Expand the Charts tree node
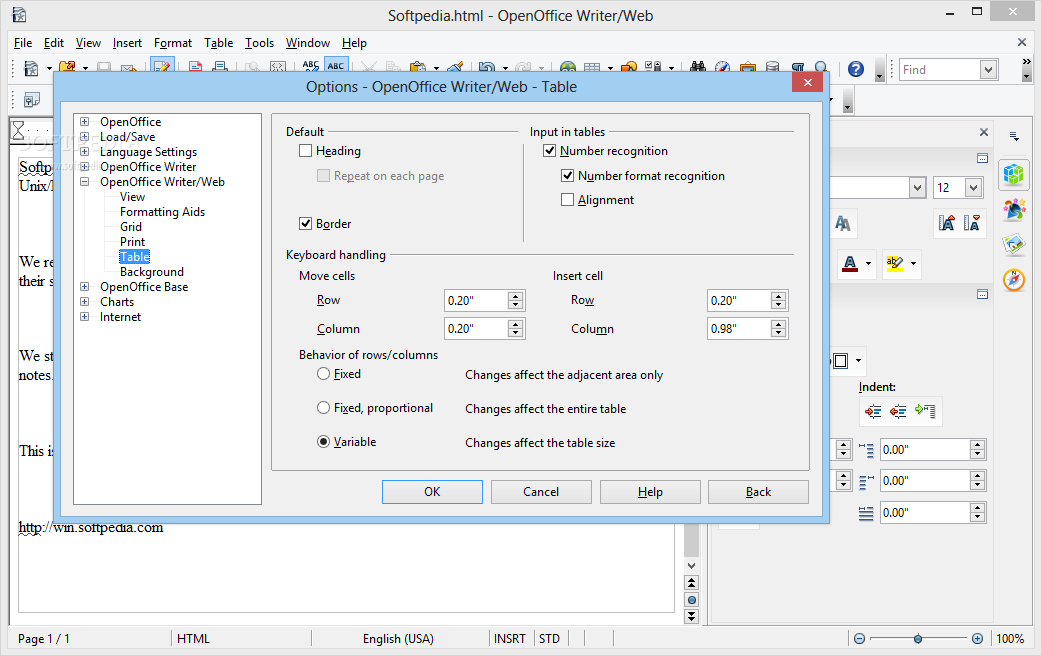The width and height of the screenshot is (1042, 656). pos(84,302)
